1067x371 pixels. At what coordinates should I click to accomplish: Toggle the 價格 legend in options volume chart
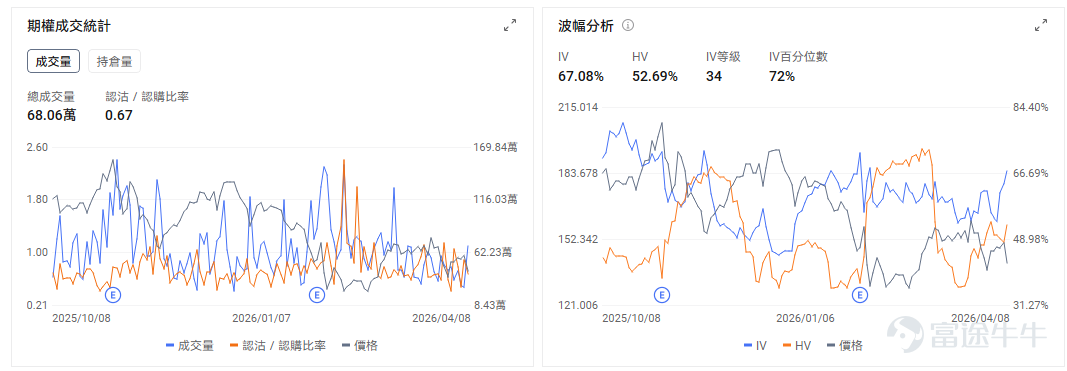coord(359,346)
